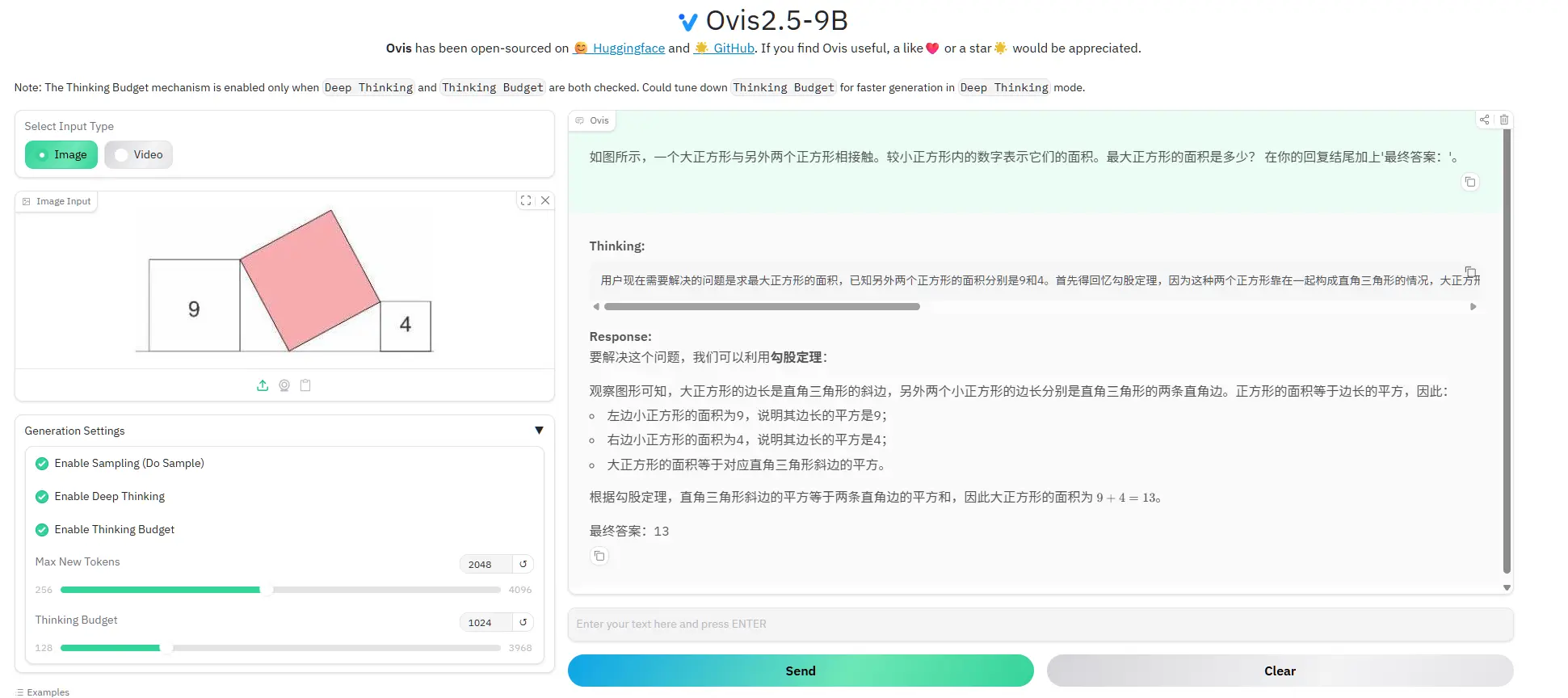
Task: Click the chat scrollbar down arrow
Action: click(x=1507, y=588)
